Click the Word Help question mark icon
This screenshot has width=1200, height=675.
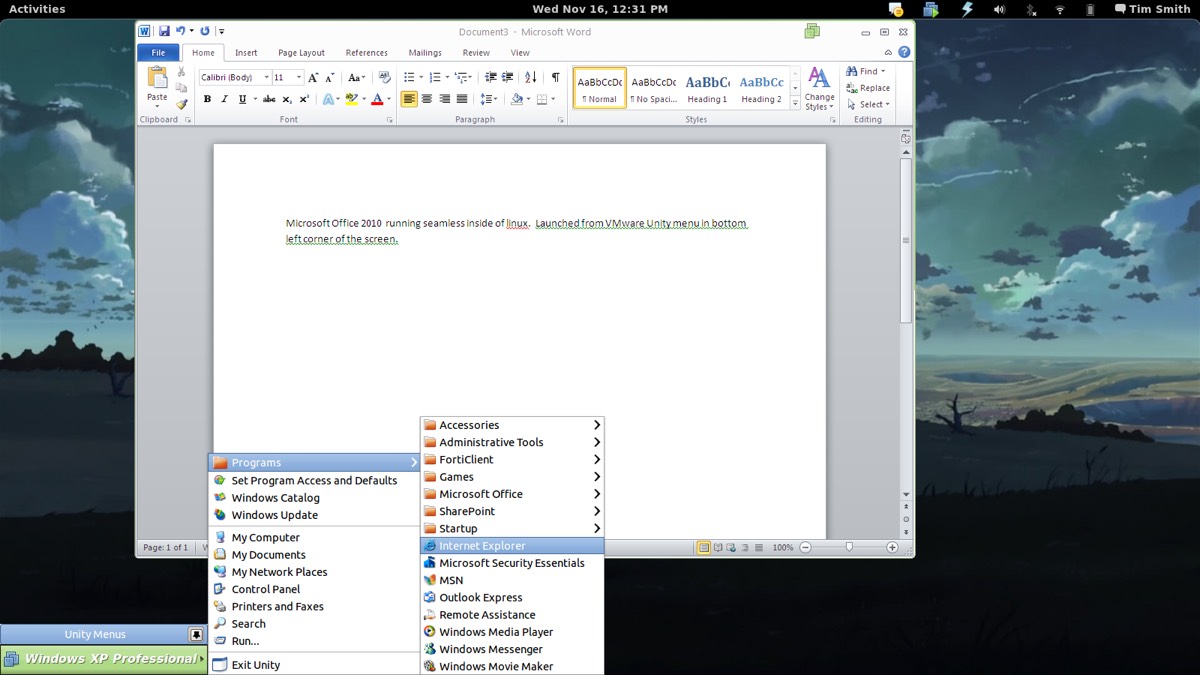904,52
